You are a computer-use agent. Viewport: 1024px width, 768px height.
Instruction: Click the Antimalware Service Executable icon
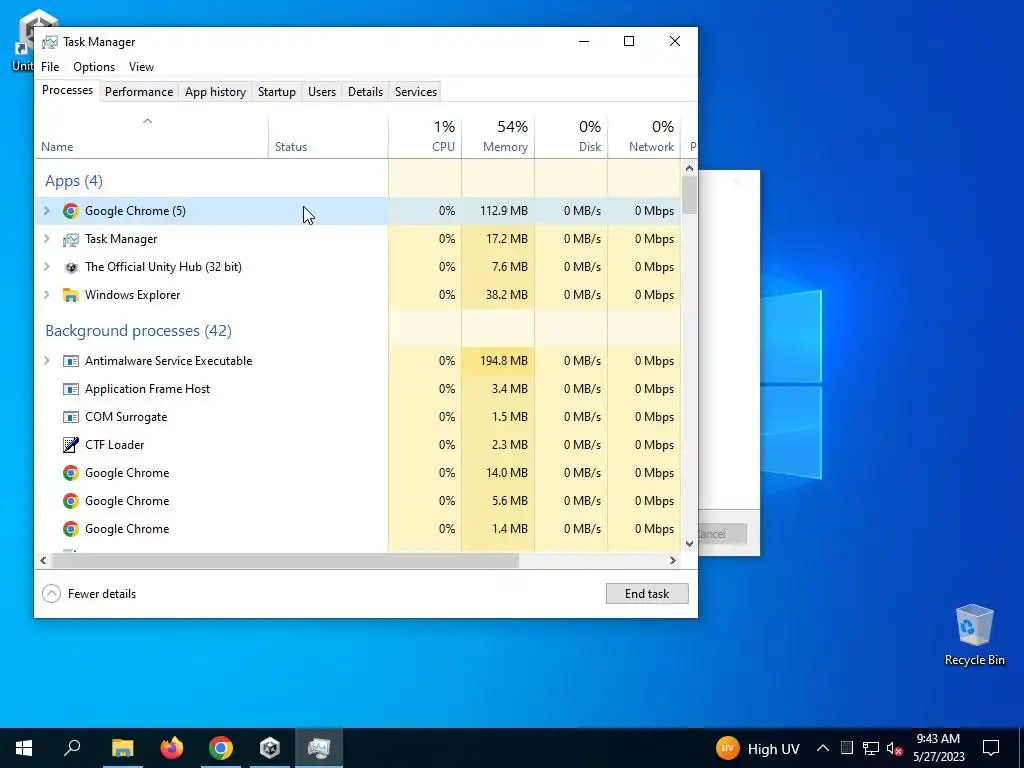pyautogui.click(x=71, y=361)
